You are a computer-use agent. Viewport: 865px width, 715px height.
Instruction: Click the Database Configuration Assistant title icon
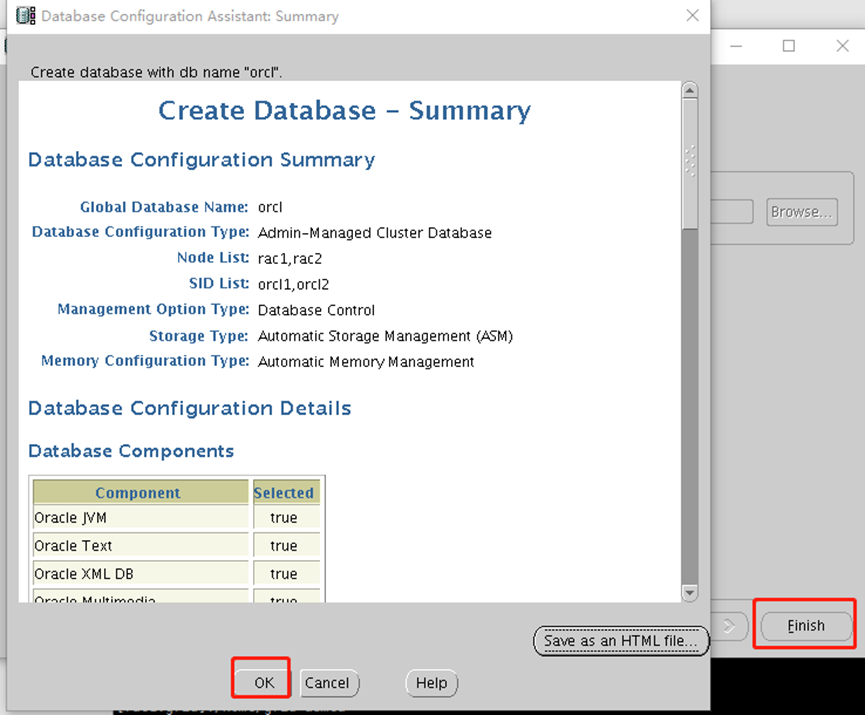click(26, 15)
